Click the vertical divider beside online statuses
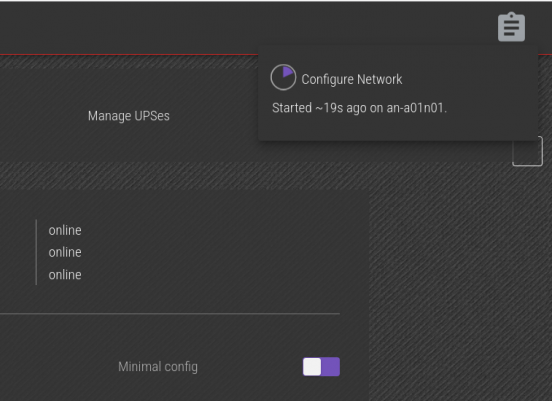The width and height of the screenshot is (552, 401). [x=36, y=252]
